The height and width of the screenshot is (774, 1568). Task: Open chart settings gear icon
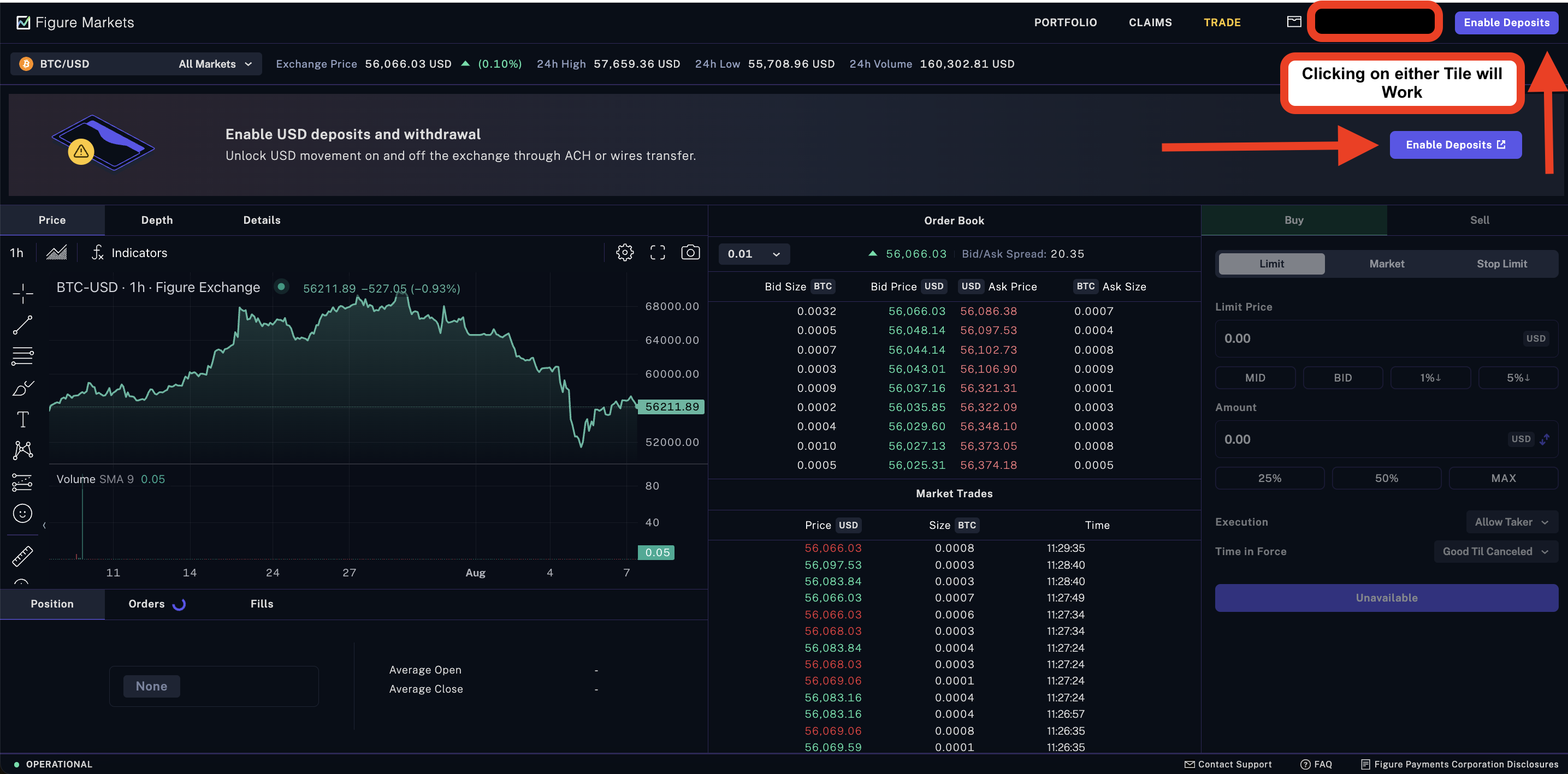pos(624,253)
